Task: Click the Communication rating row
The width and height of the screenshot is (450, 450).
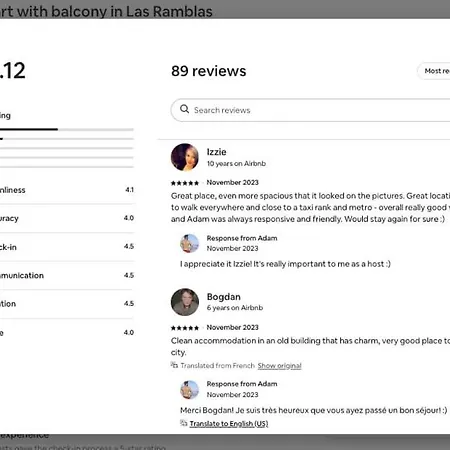Action: (x=67, y=275)
